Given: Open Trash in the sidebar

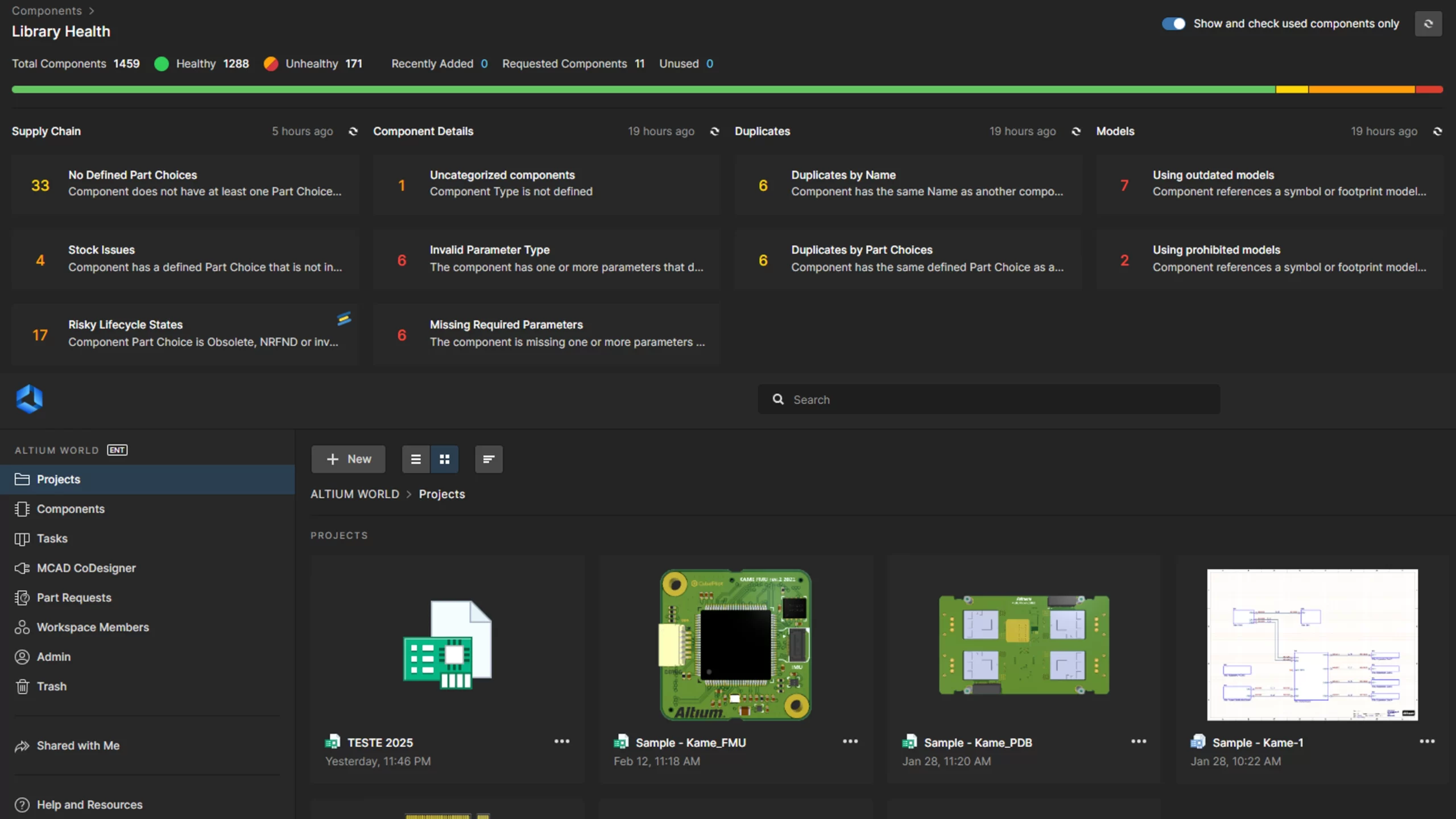Looking at the screenshot, I should [147, 686].
